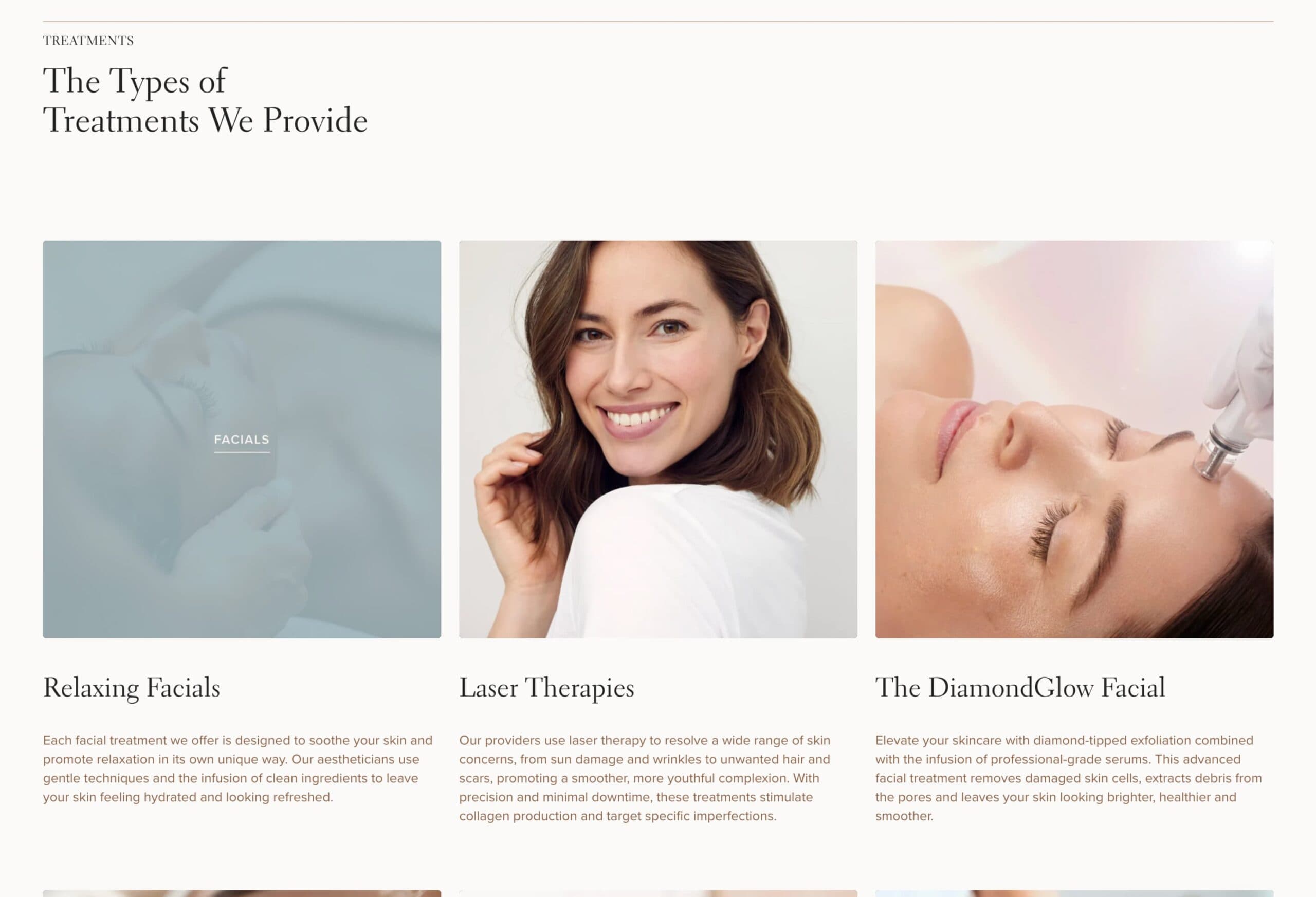Open the DiamondGlow Facial treatment photo
Screen dimensions: 1316x897
(1074, 440)
